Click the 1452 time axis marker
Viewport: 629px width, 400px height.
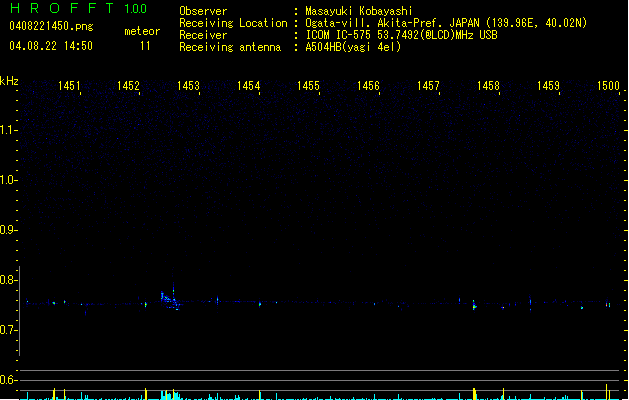pyautogui.click(x=128, y=86)
